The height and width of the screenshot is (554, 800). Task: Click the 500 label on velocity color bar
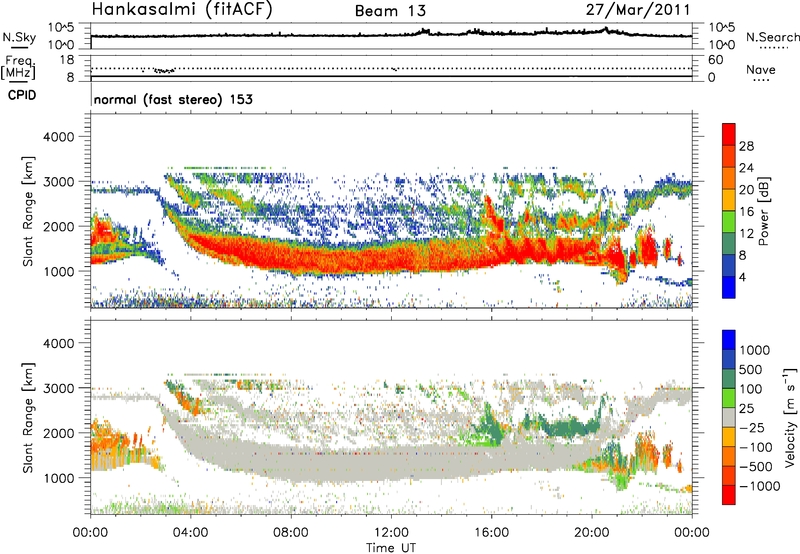click(751, 370)
